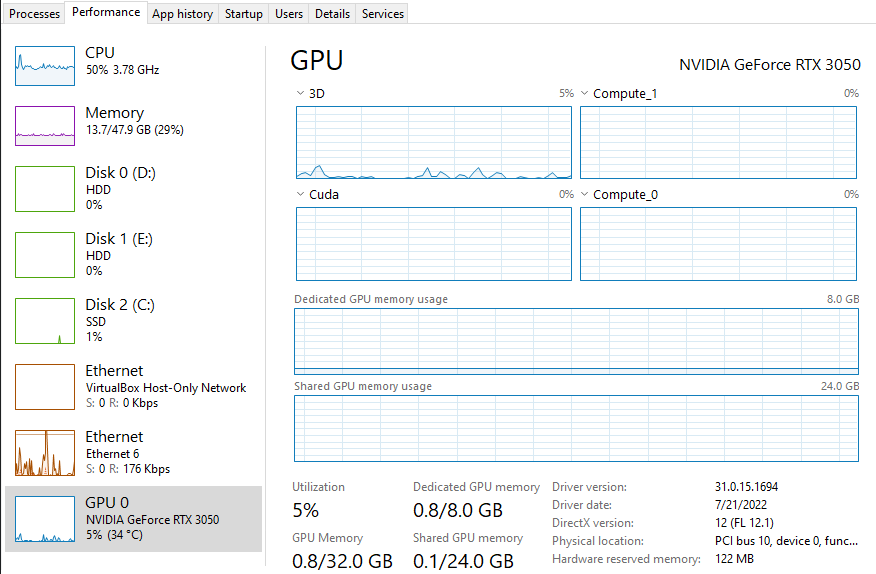Click the Shared GPU memory usage graph
Image resolution: width=876 pixels, height=574 pixels.
[576, 429]
